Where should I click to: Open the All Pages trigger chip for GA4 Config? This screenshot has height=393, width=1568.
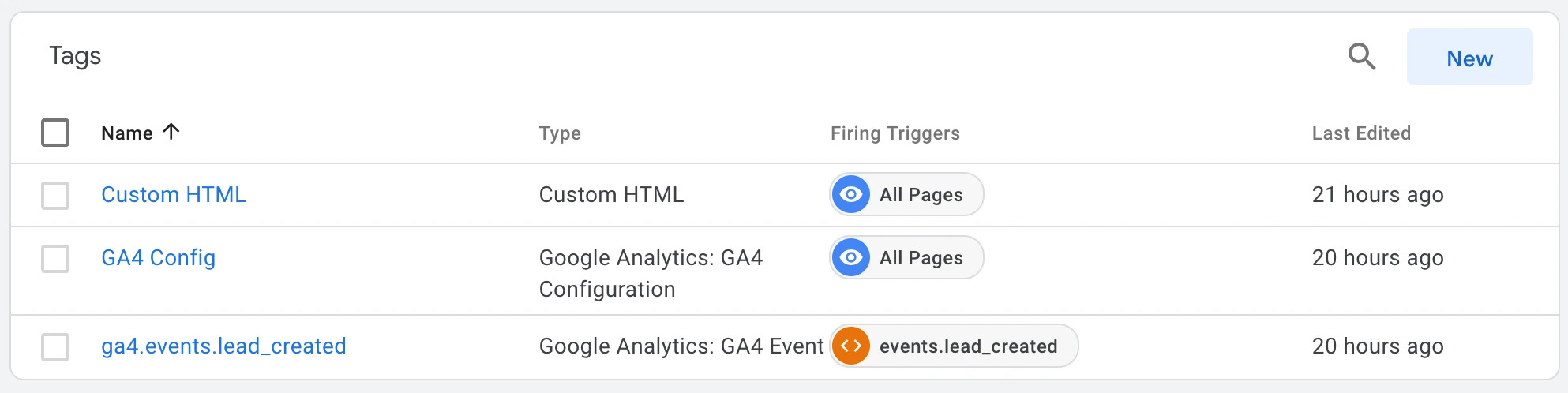tap(906, 257)
